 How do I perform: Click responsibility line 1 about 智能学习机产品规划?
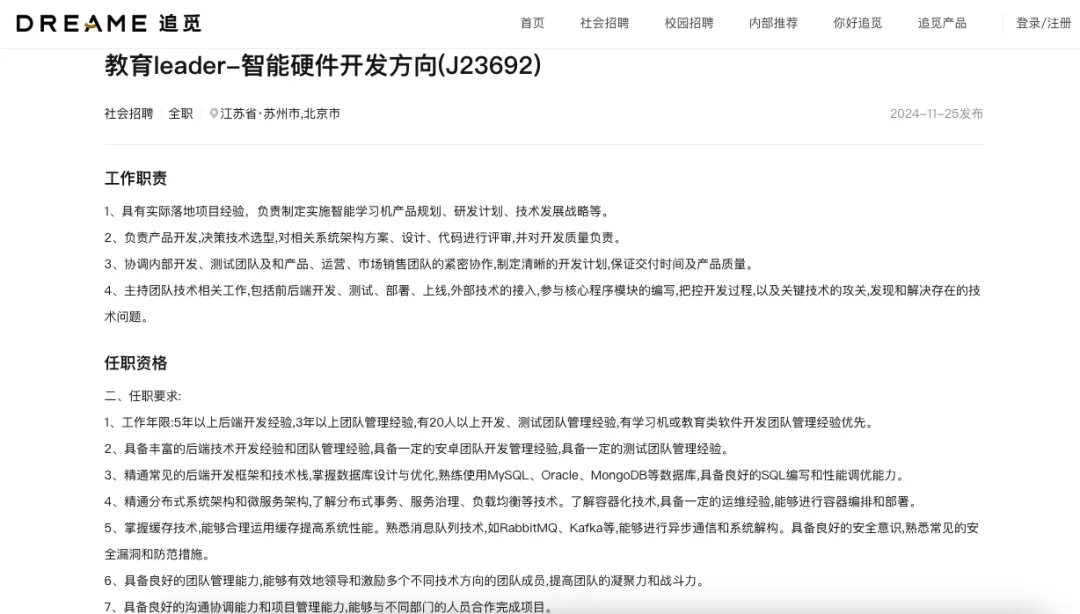[358, 212]
